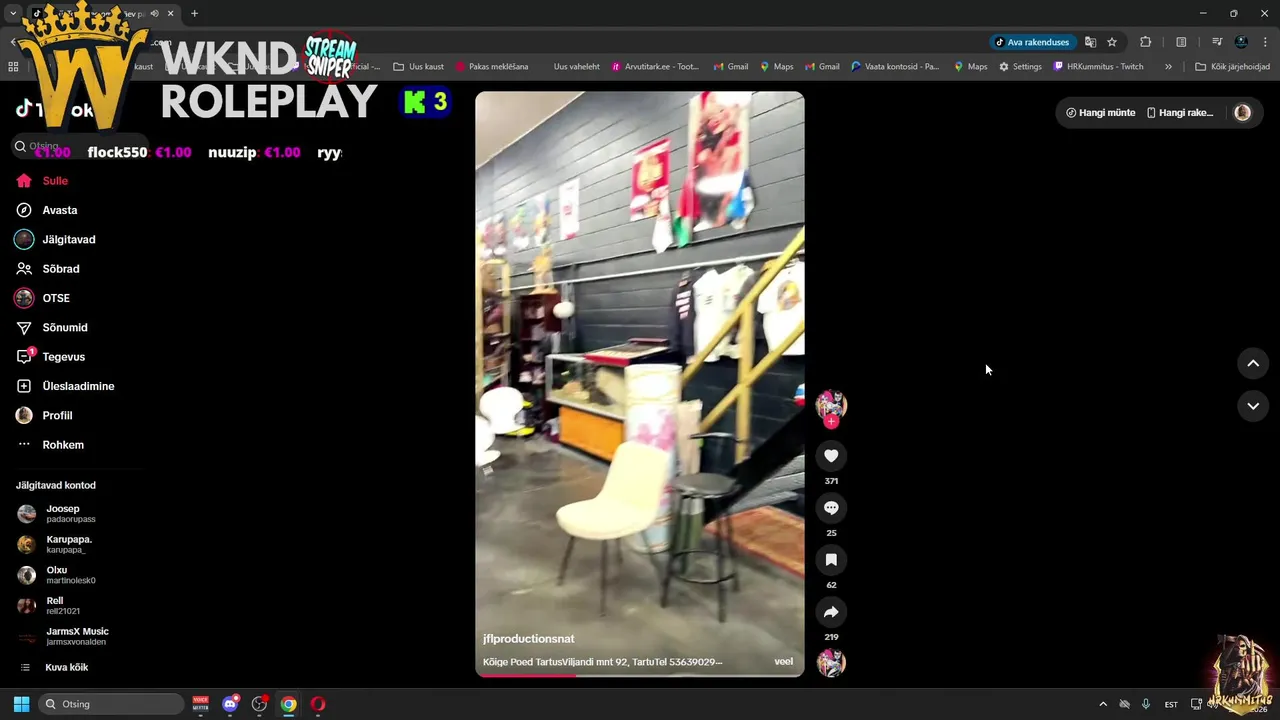Show hidden system tray icons
Image resolution: width=1280 pixels, height=720 pixels.
click(x=1103, y=704)
